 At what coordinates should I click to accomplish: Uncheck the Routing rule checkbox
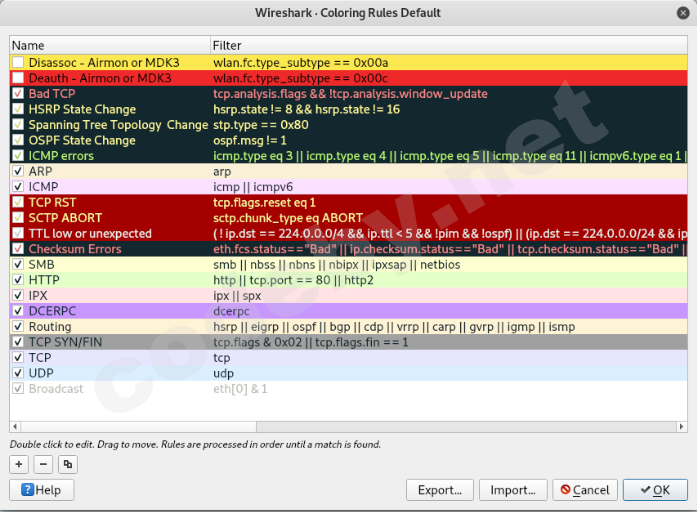18,327
